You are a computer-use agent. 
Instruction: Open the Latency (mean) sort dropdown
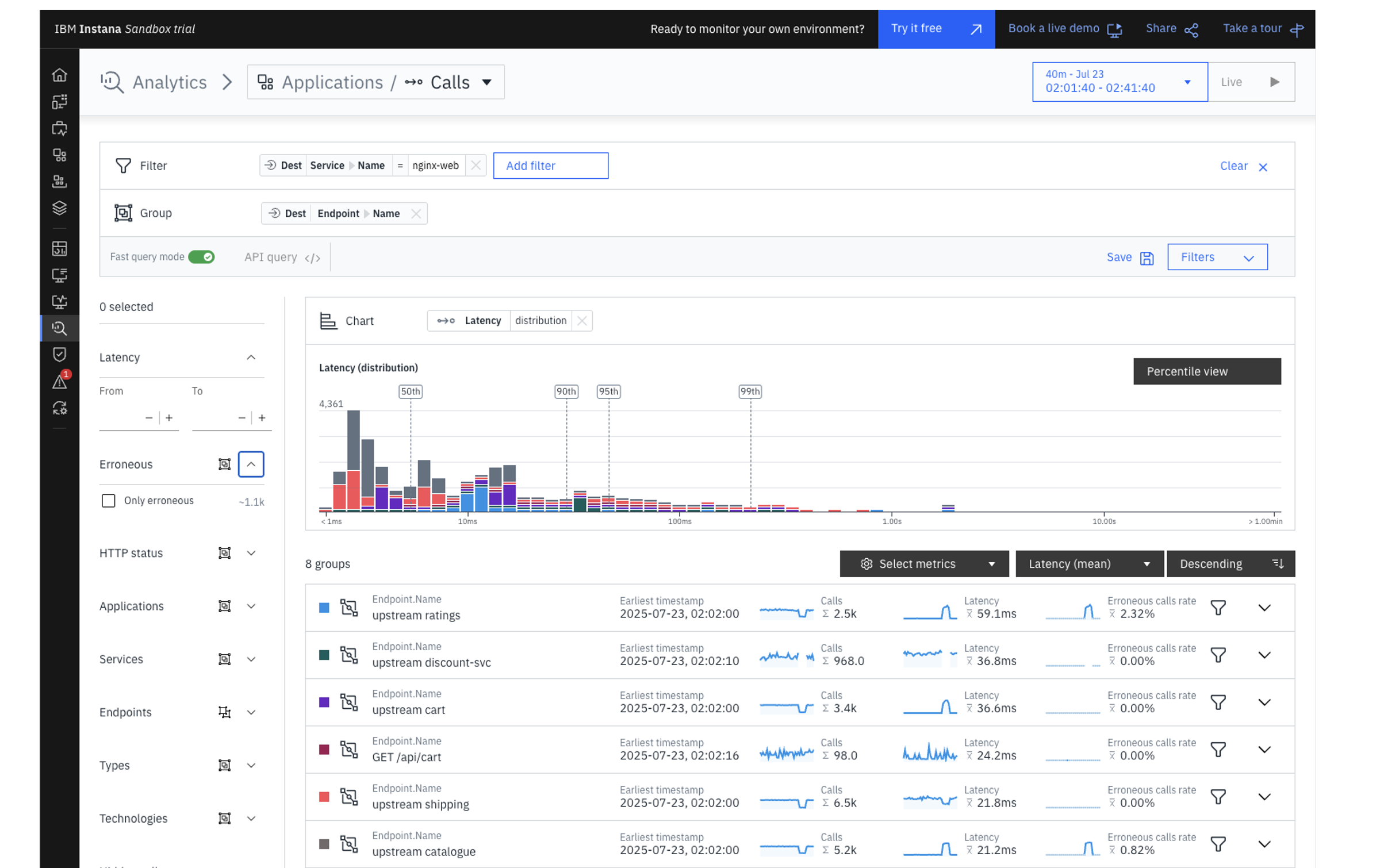tap(1089, 564)
